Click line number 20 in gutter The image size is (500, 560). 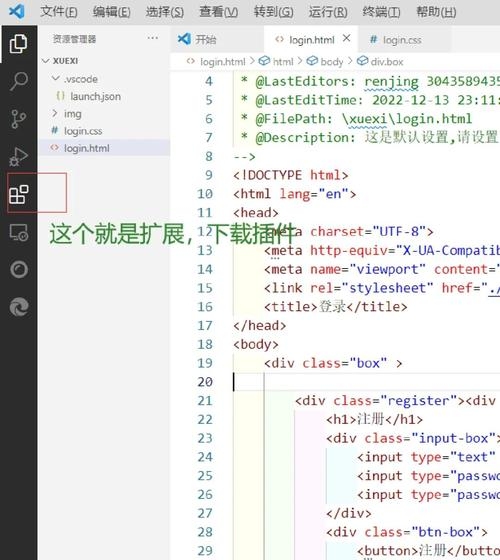(205, 382)
